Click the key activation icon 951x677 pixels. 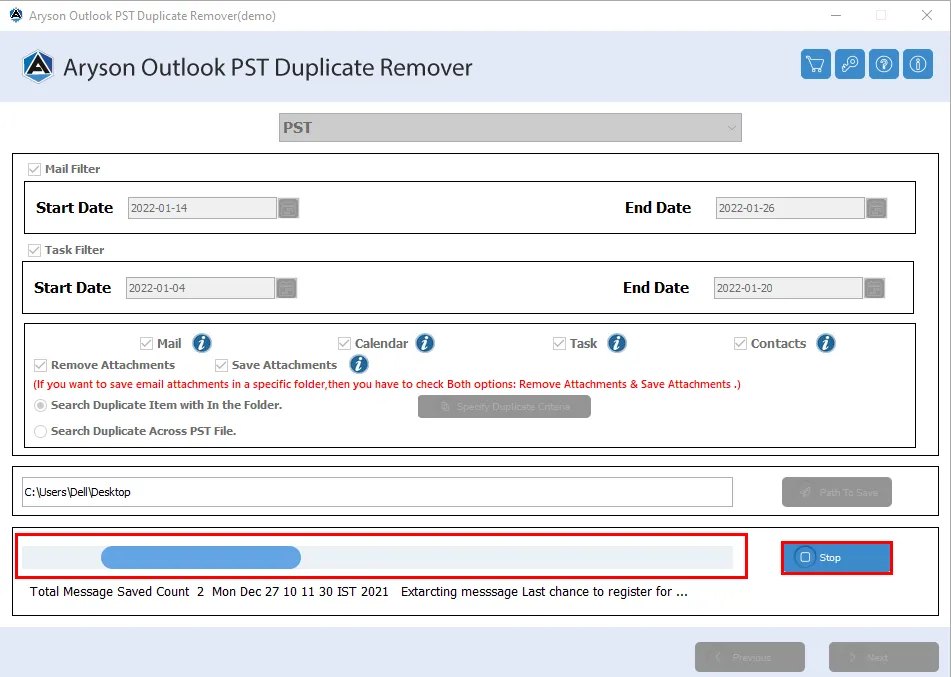pos(850,64)
